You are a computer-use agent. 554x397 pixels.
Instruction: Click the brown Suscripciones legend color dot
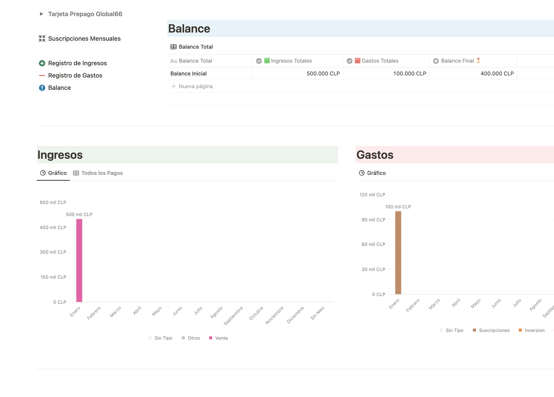click(475, 330)
